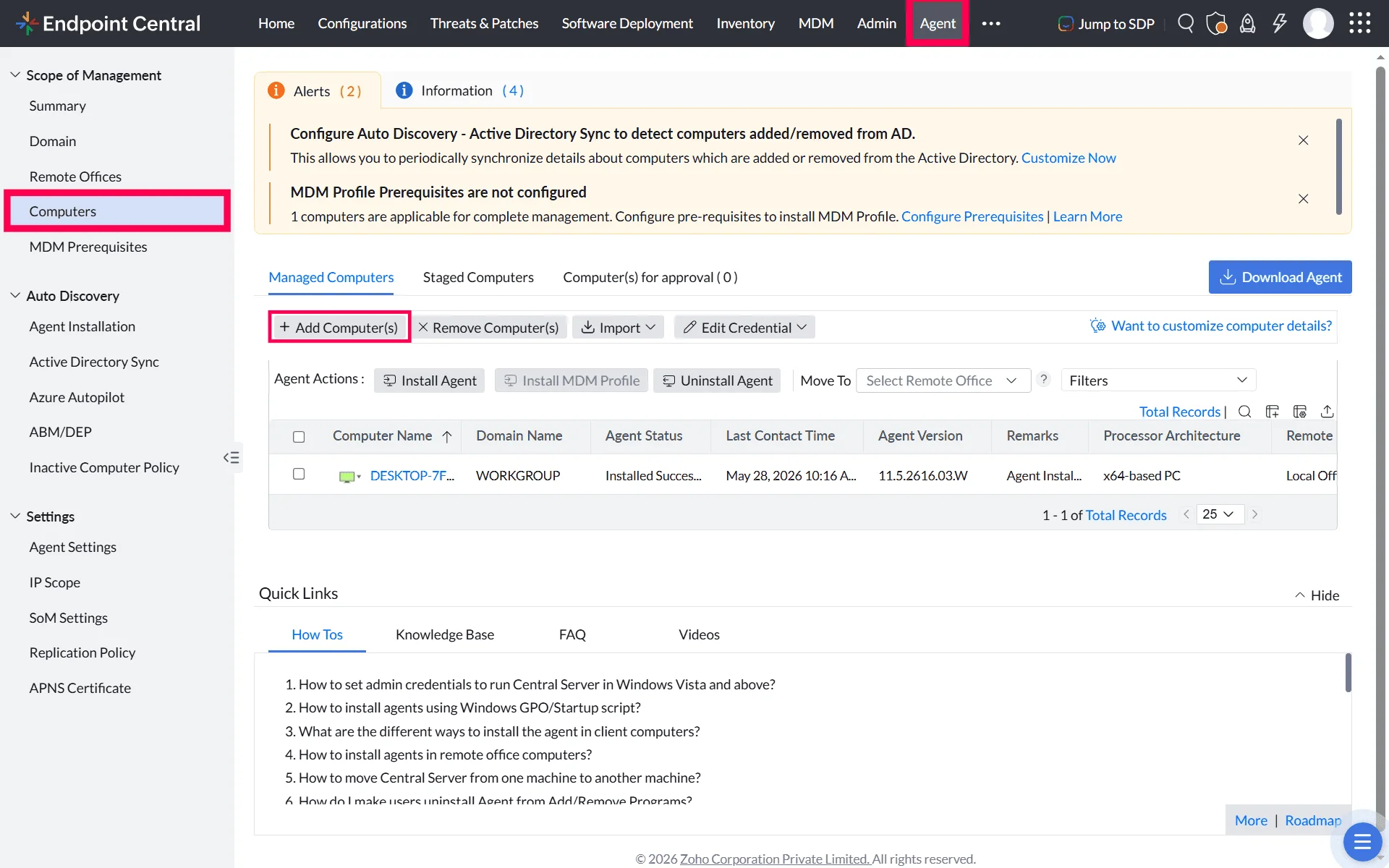Collapse the Scope of Management section
The width and height of the screenshot is (1389, 868).
[15, 75]
